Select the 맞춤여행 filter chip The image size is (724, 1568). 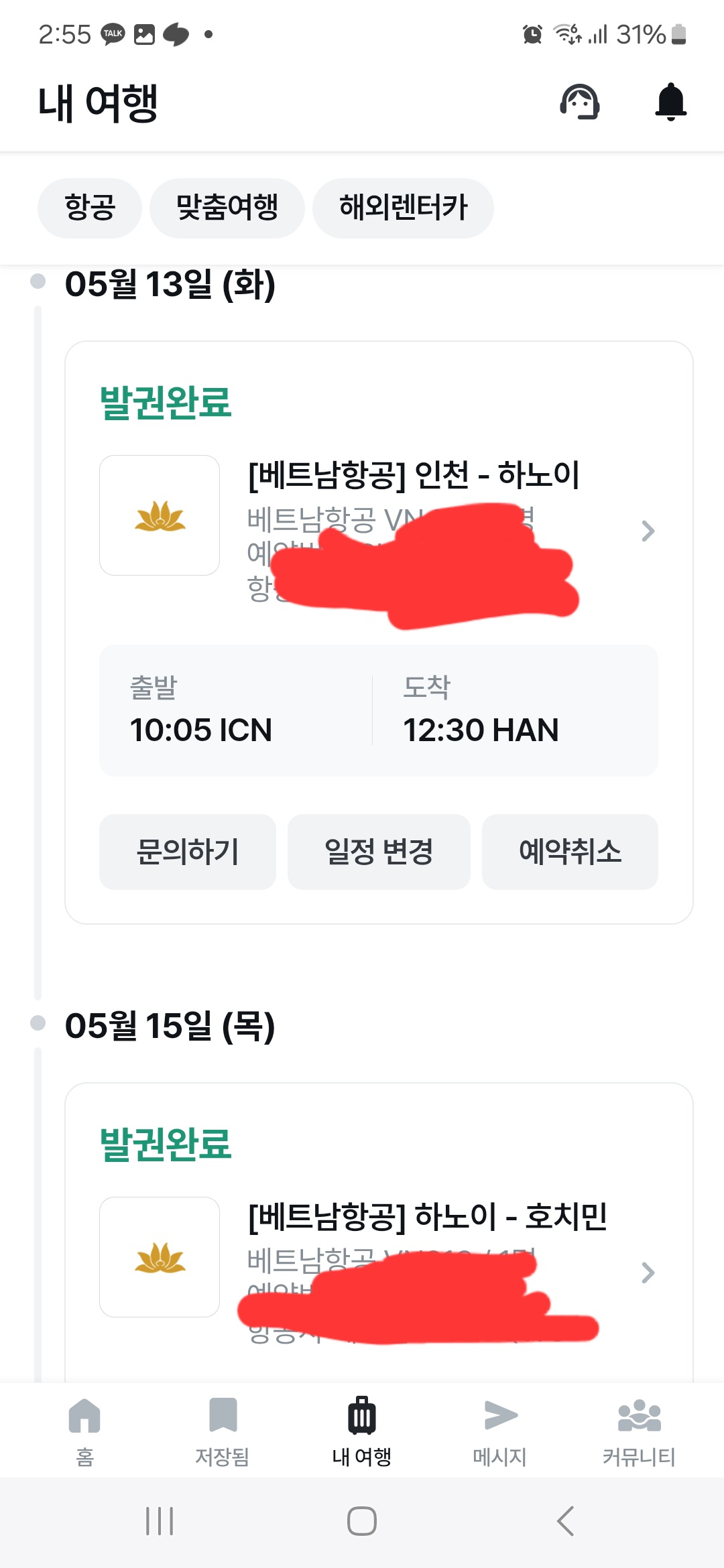coord(227,208)
